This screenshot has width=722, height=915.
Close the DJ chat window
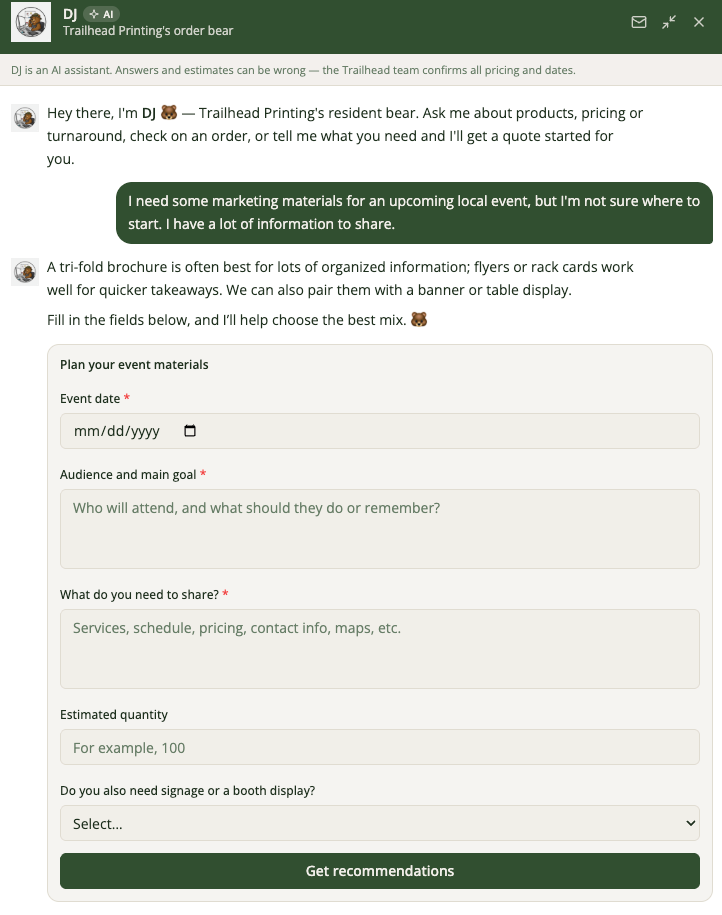(699, 22)
